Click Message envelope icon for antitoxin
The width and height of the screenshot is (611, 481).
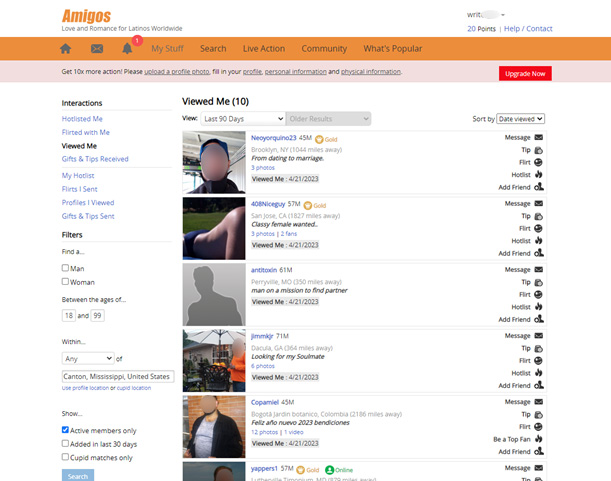[x=539, y=269]
